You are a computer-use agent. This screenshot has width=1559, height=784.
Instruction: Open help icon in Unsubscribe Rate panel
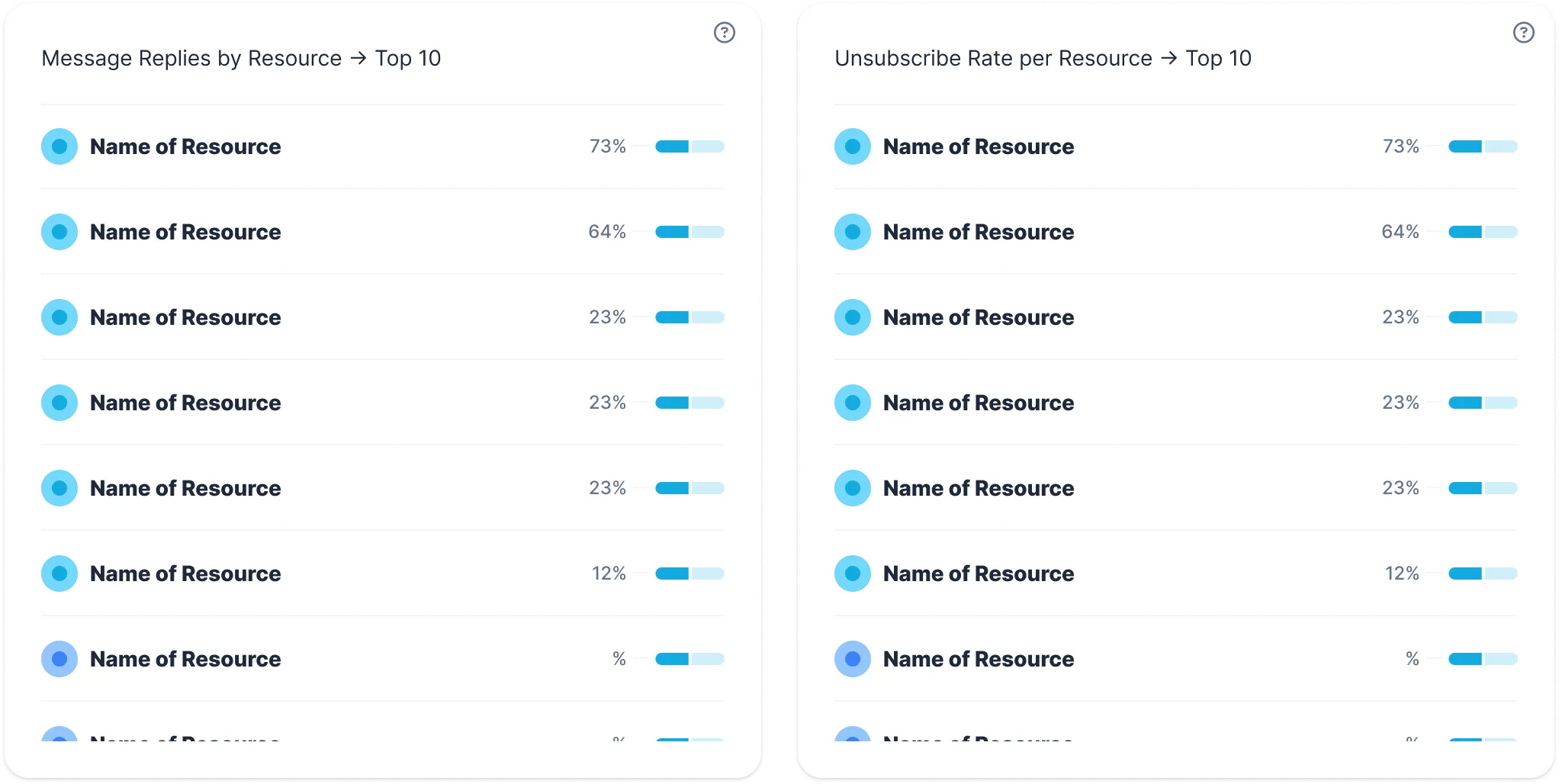(x=1523, y=33)
